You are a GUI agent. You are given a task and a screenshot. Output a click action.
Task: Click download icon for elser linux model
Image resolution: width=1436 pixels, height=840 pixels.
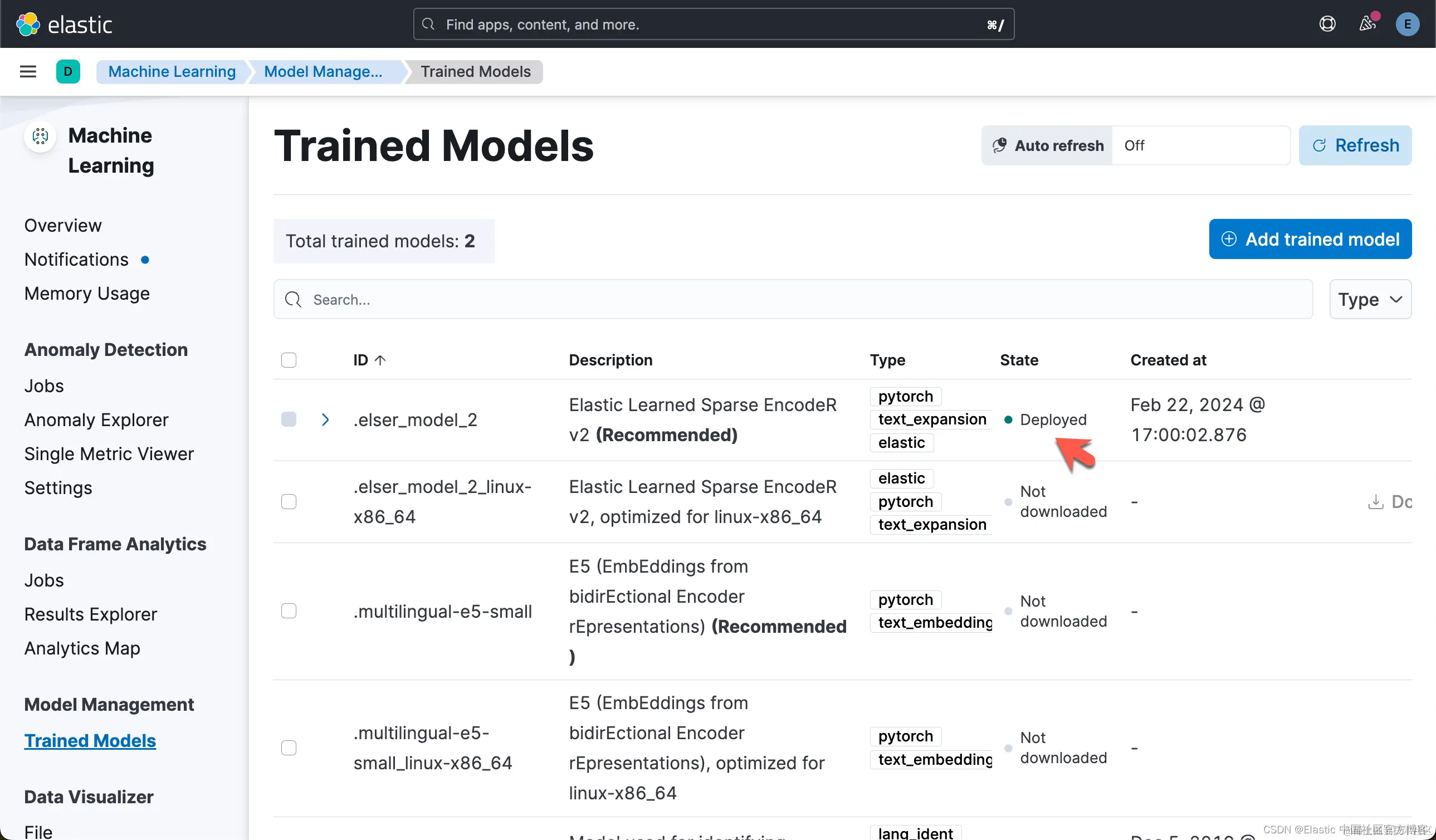coord(1376,501)
